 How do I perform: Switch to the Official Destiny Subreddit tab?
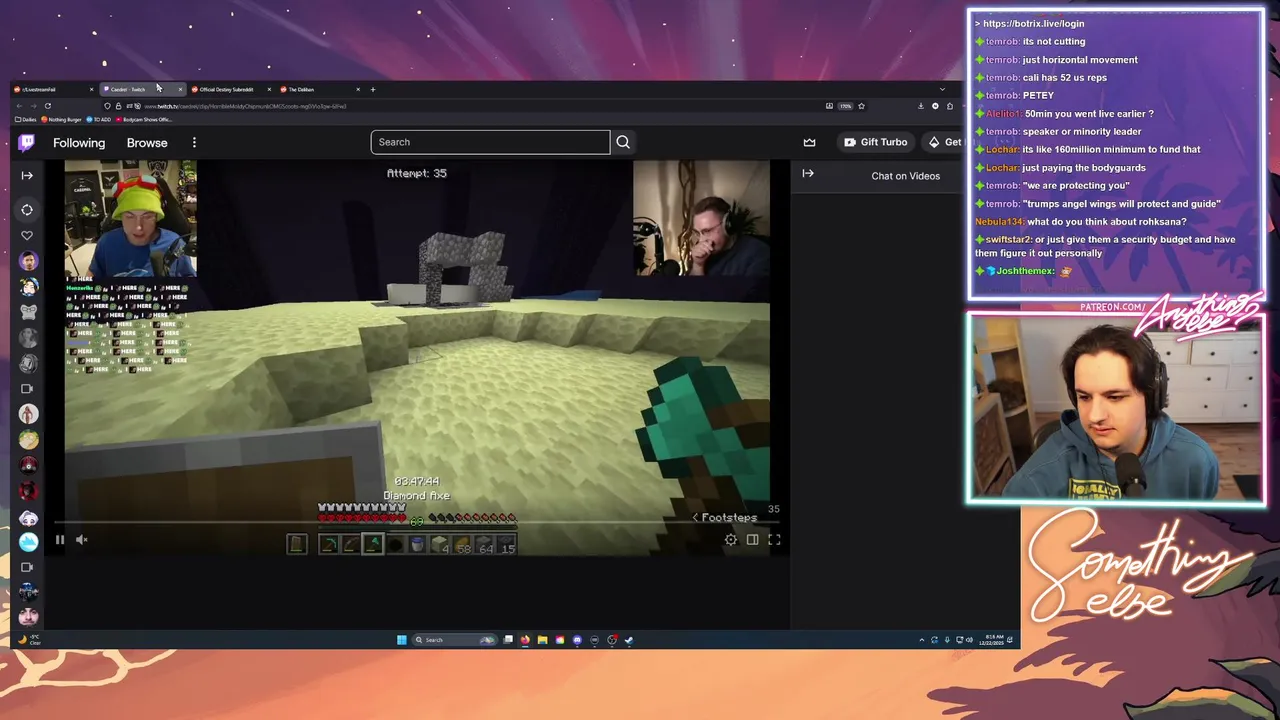231,89
